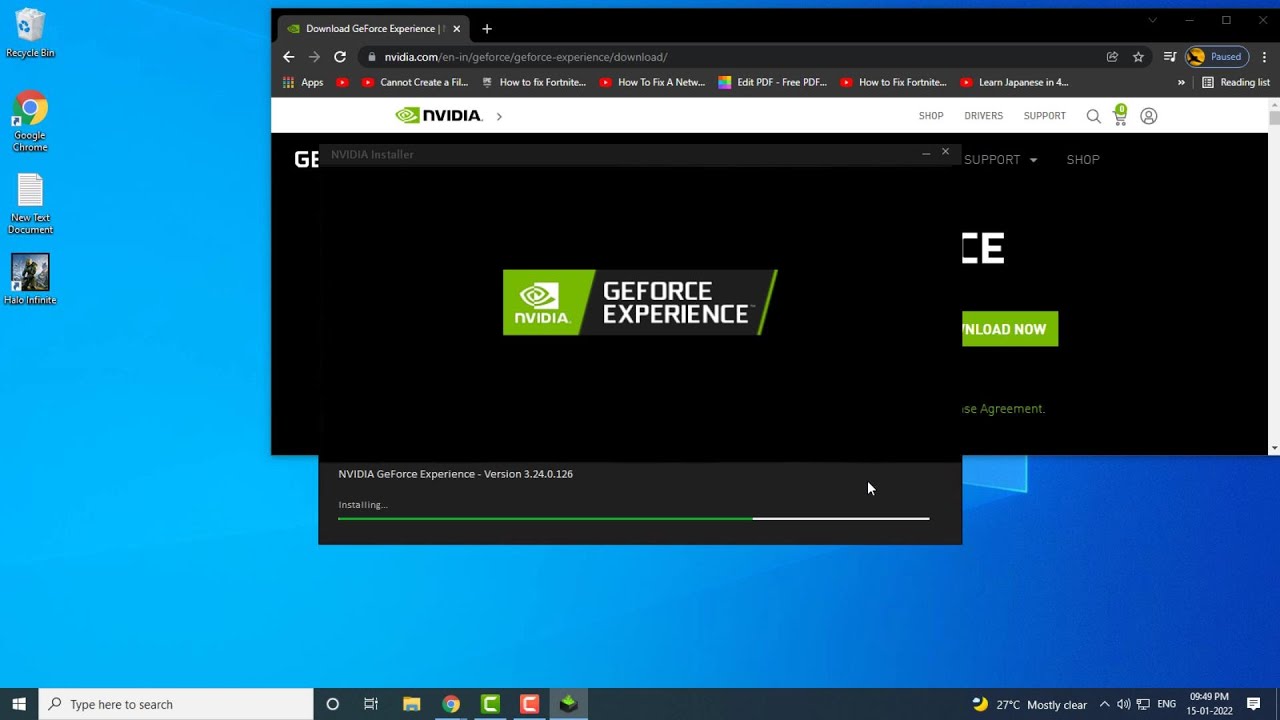The width and height of the screenshot is (1280, 720).
Task: Click the NVIDIA site search icon
Action: click(1093, 116)
